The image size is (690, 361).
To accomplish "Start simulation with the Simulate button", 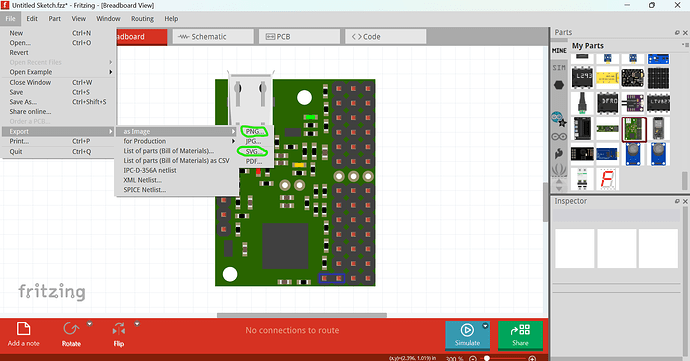I will click(x=467, y=335).
